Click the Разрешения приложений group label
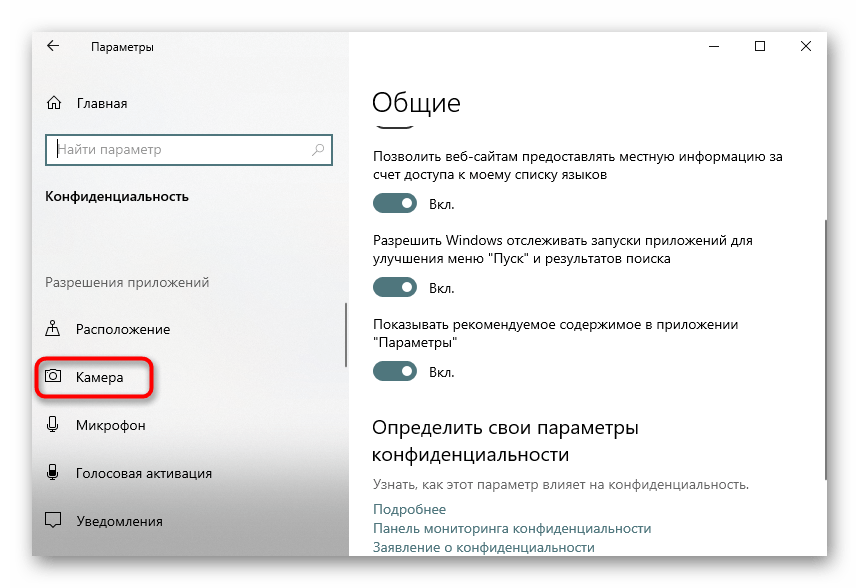Viewport: 859px width, 588px height. point(127,282)
